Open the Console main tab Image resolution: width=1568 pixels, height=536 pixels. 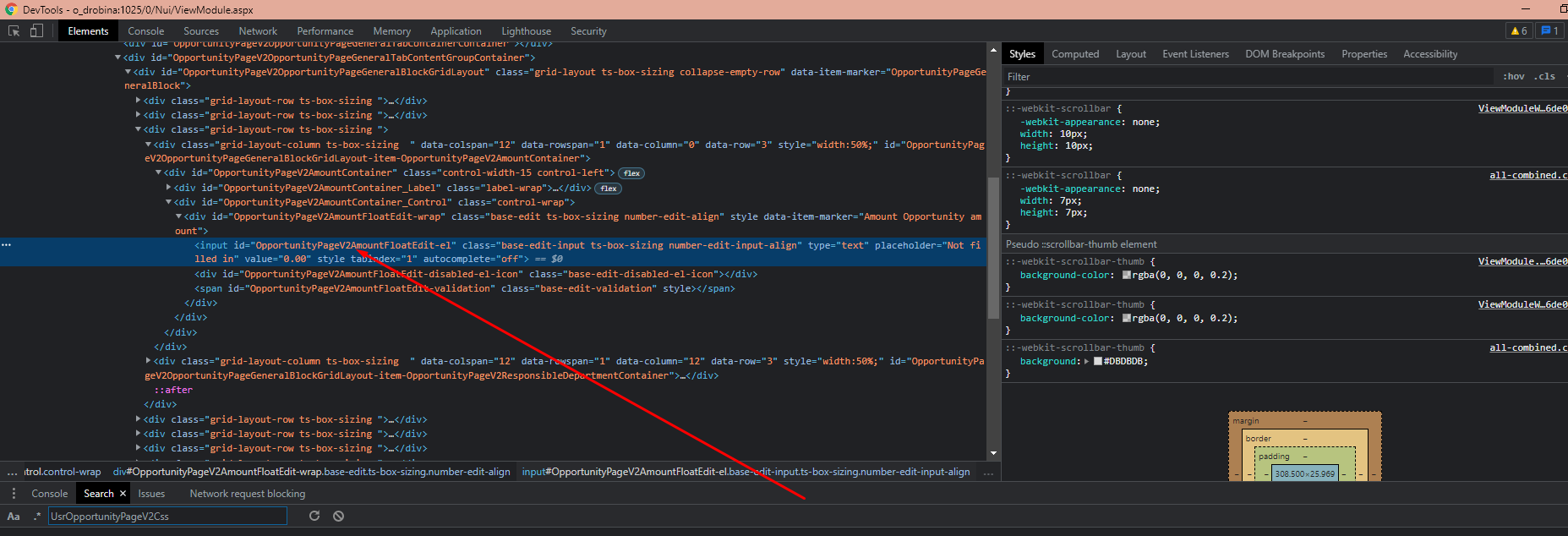point(146,31)
